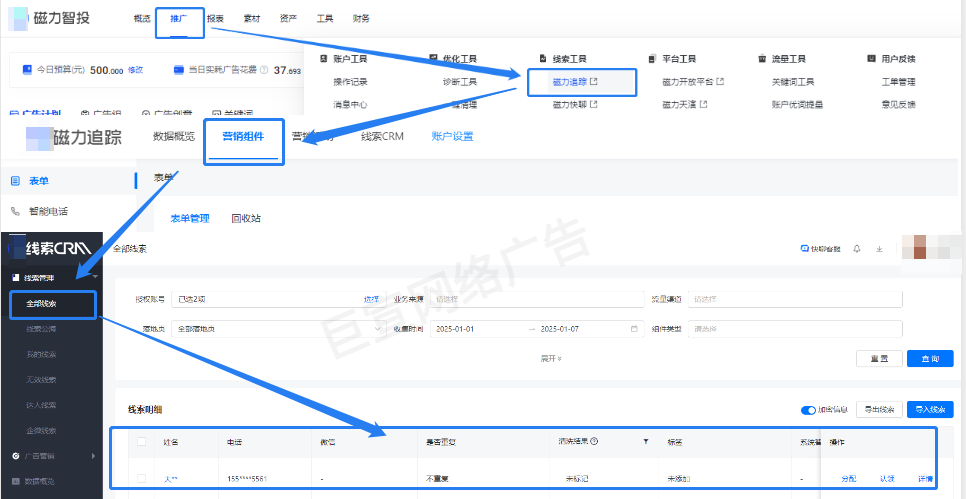
Task: Open 关键词工具 under 流量工具
Action: [793, 82]
